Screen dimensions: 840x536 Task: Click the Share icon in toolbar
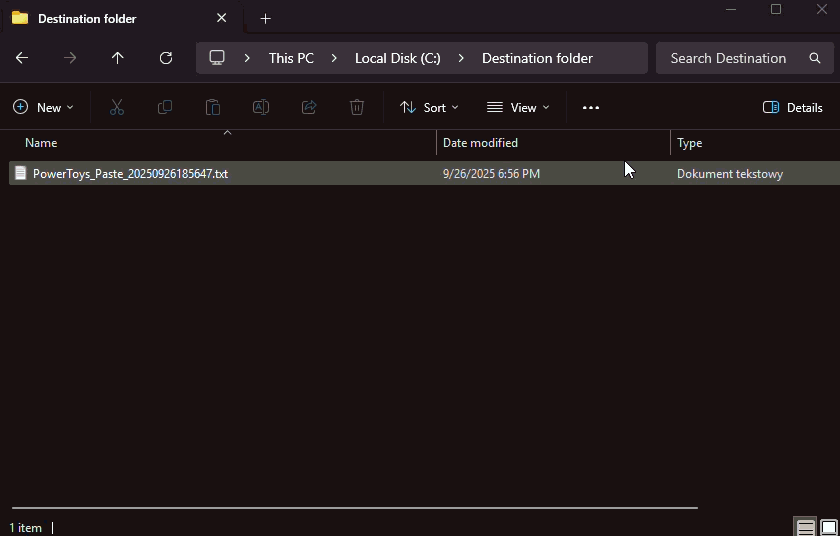point(309,107)
